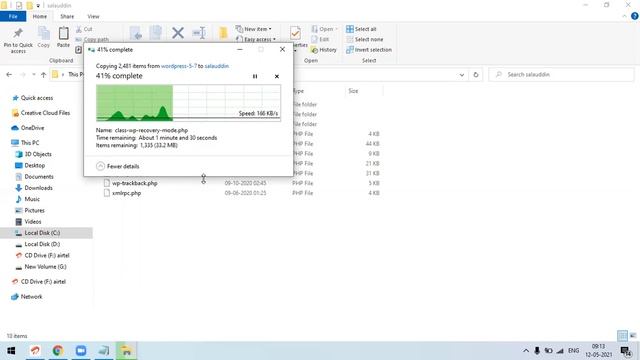Open the Properties checkmark icon
The width and height of the screenshot is (640, 360).
click(295, 33)
